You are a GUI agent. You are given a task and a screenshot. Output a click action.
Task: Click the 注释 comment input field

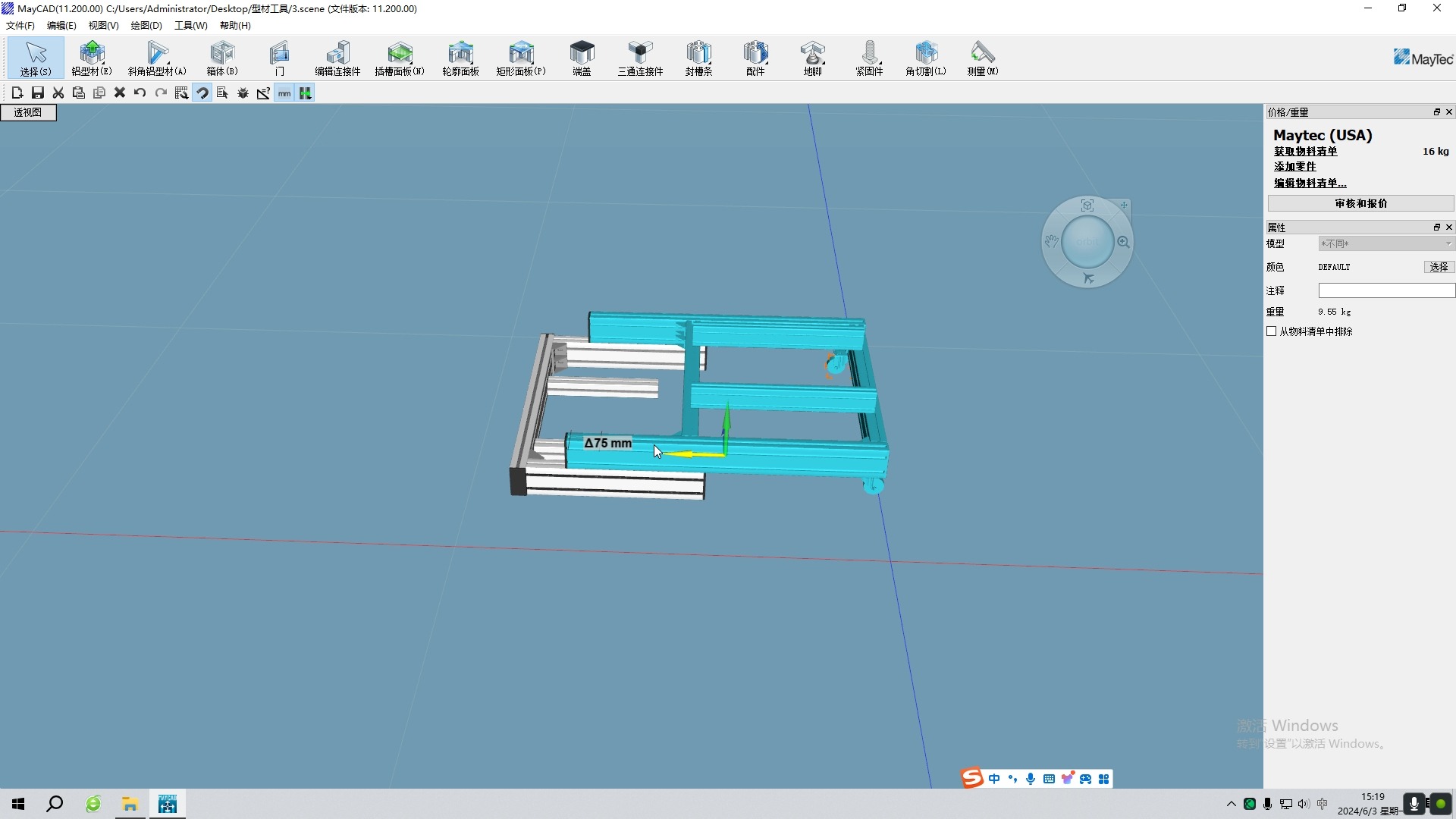point(1386,290)
